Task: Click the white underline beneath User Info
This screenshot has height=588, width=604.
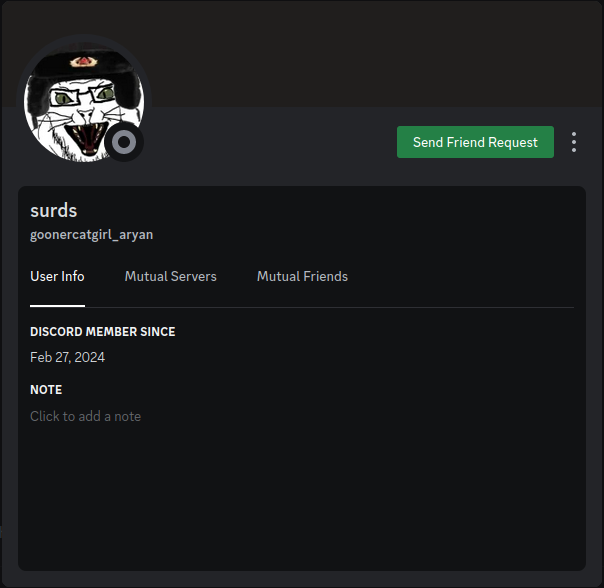Action: [57, 306]
